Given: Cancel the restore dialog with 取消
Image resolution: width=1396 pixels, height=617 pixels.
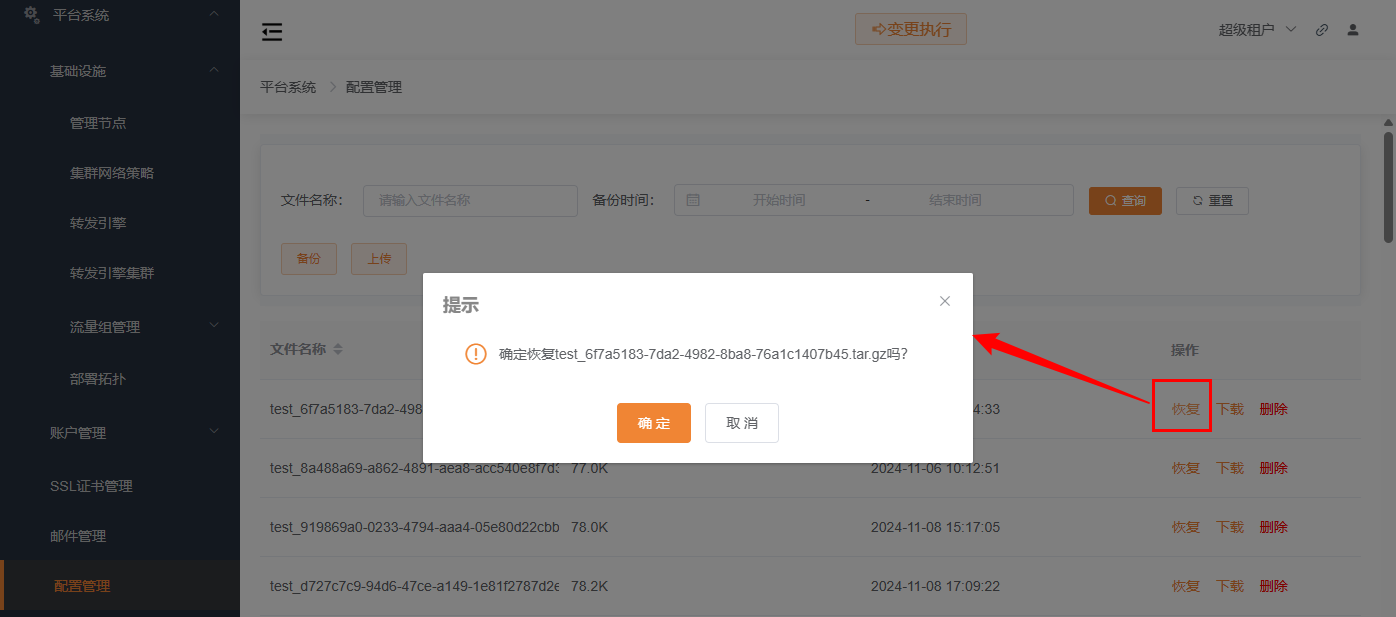Looking at the screenshot, I should click(x=741, y=422).
